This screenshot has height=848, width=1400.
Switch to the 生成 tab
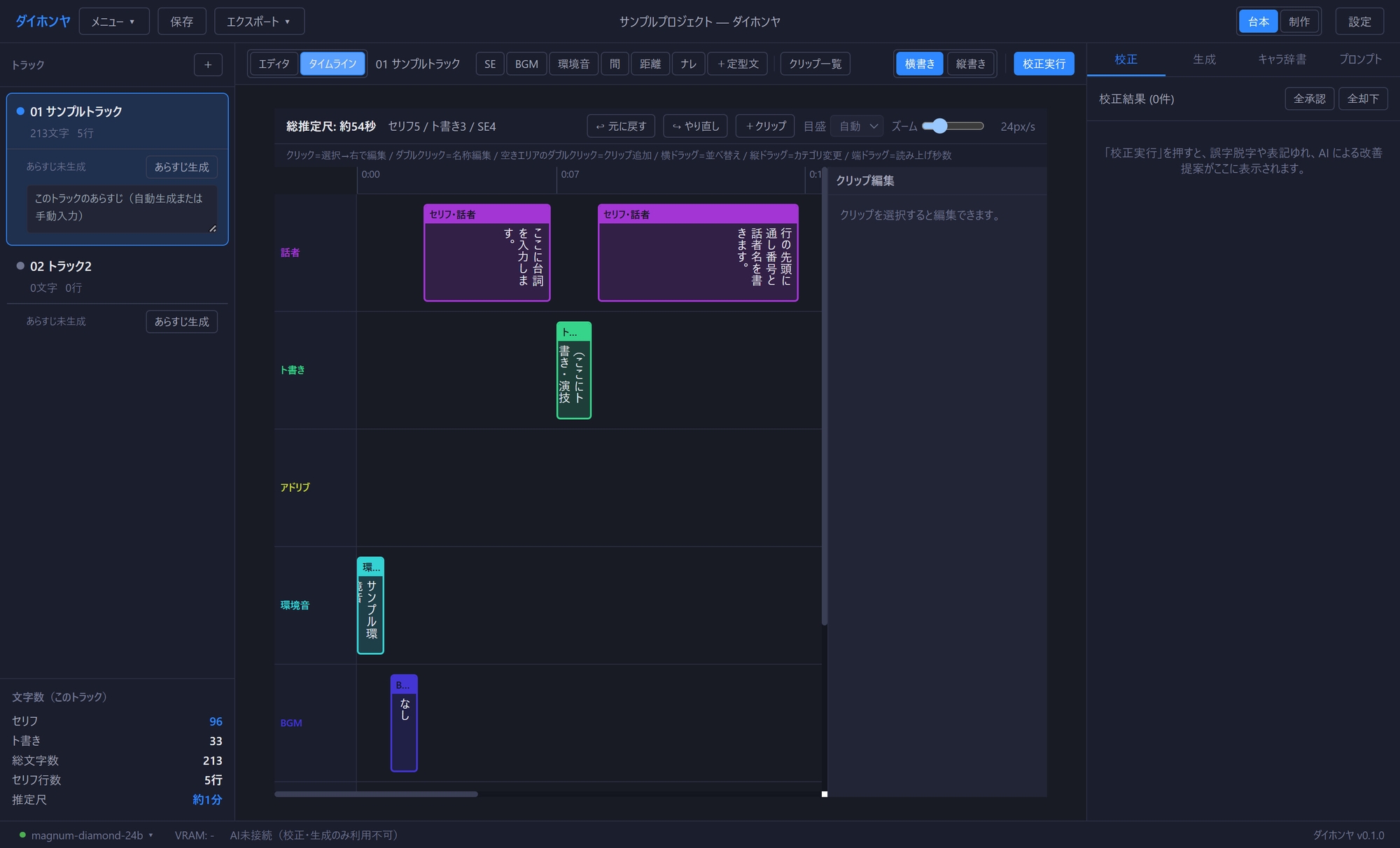click(1204, 59)
